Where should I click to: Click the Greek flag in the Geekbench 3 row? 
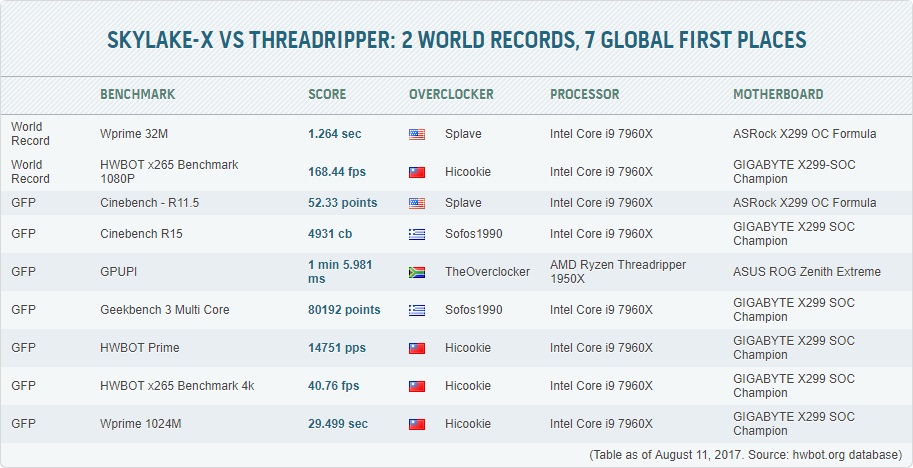click(x=417, y=310)
